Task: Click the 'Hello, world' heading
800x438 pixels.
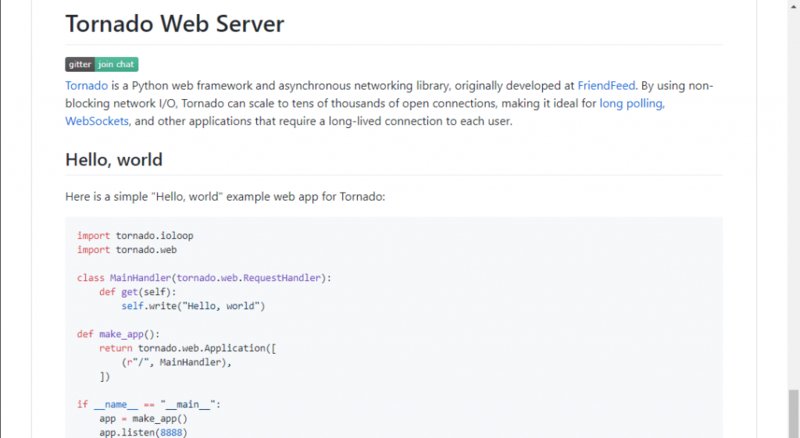Action: [x=114, y=160]
